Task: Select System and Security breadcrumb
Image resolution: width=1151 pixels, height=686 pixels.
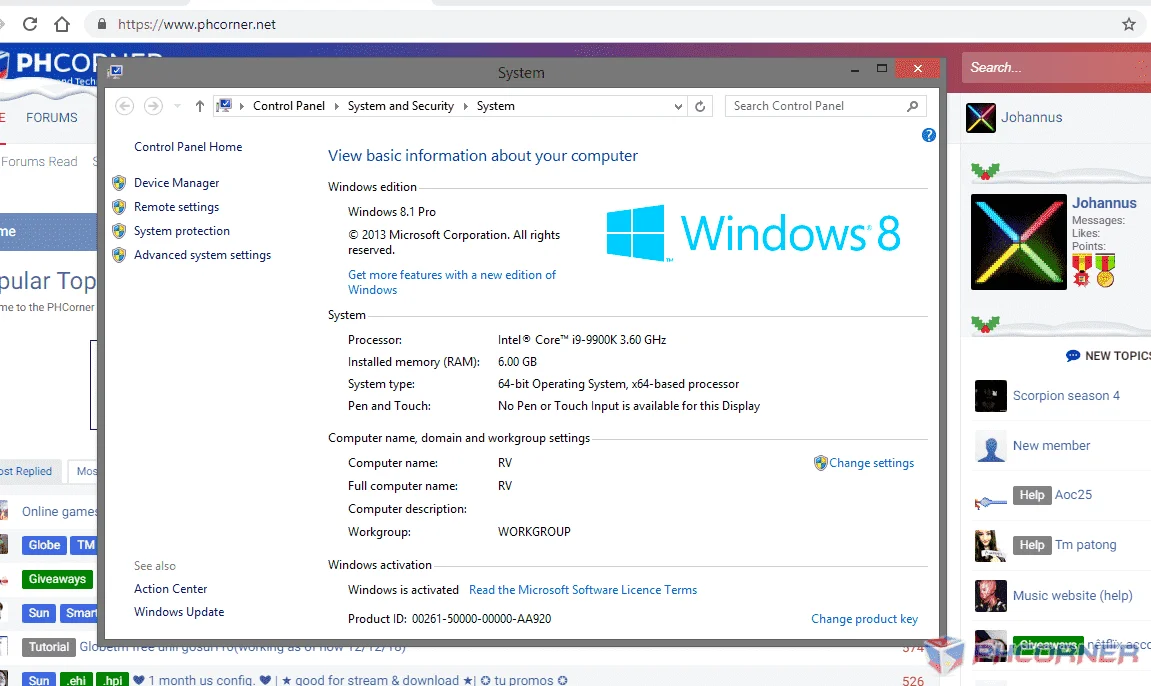Action: pyautogui.click(x=401, y=106)
